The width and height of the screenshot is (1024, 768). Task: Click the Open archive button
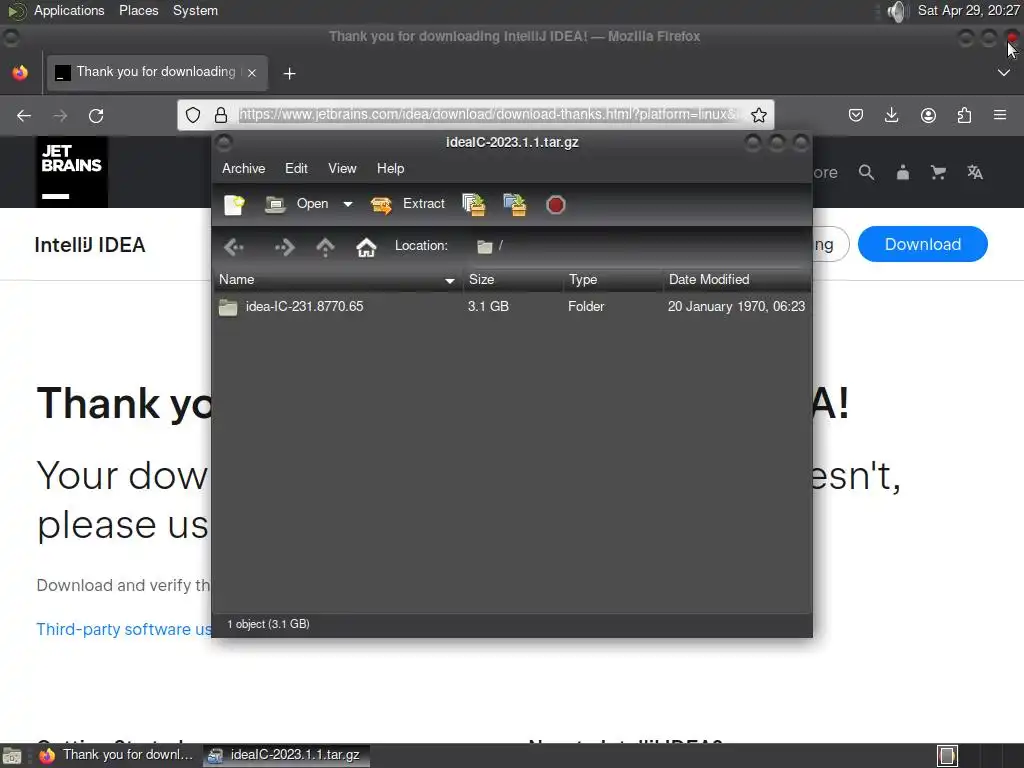[x=297, y=204]
